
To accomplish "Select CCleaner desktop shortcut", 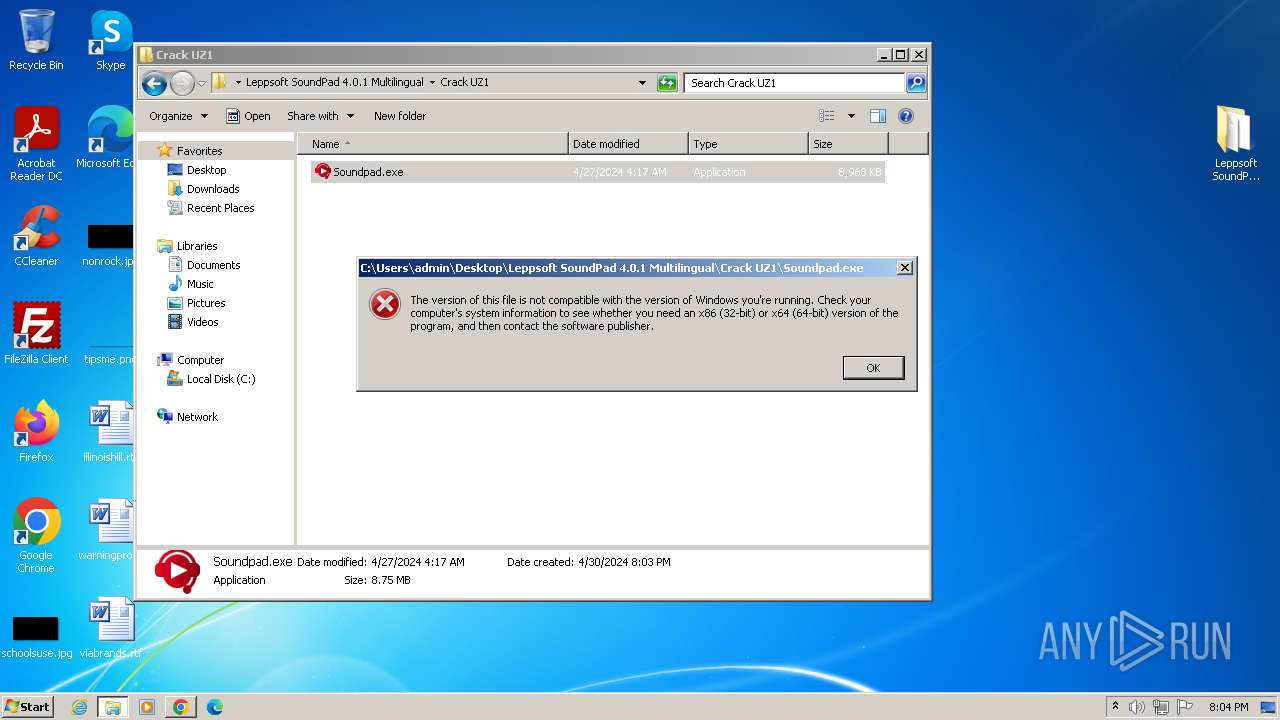I will [x=36, y=236].
